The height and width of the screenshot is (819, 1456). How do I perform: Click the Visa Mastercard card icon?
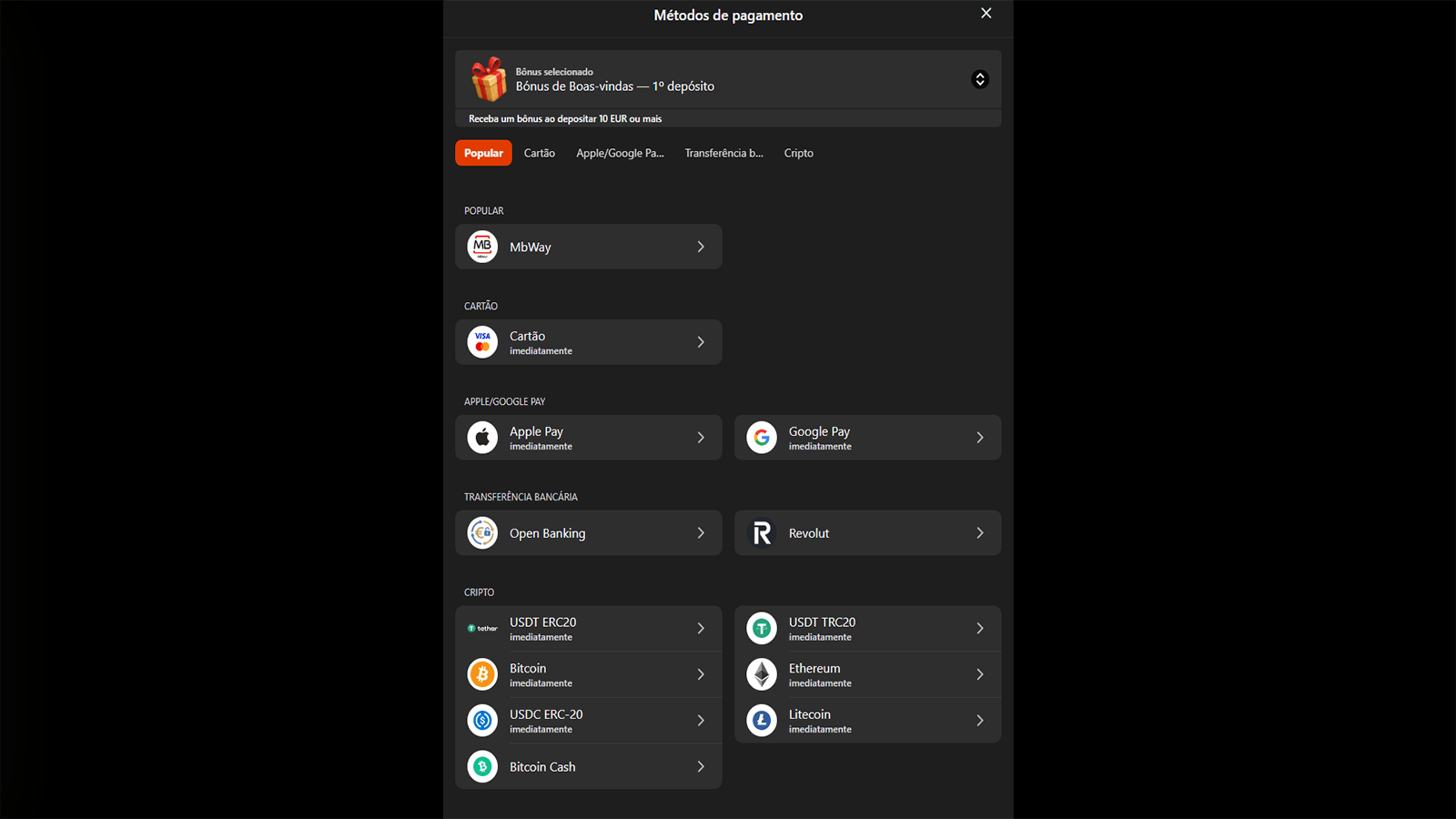[x=482, y=342]
